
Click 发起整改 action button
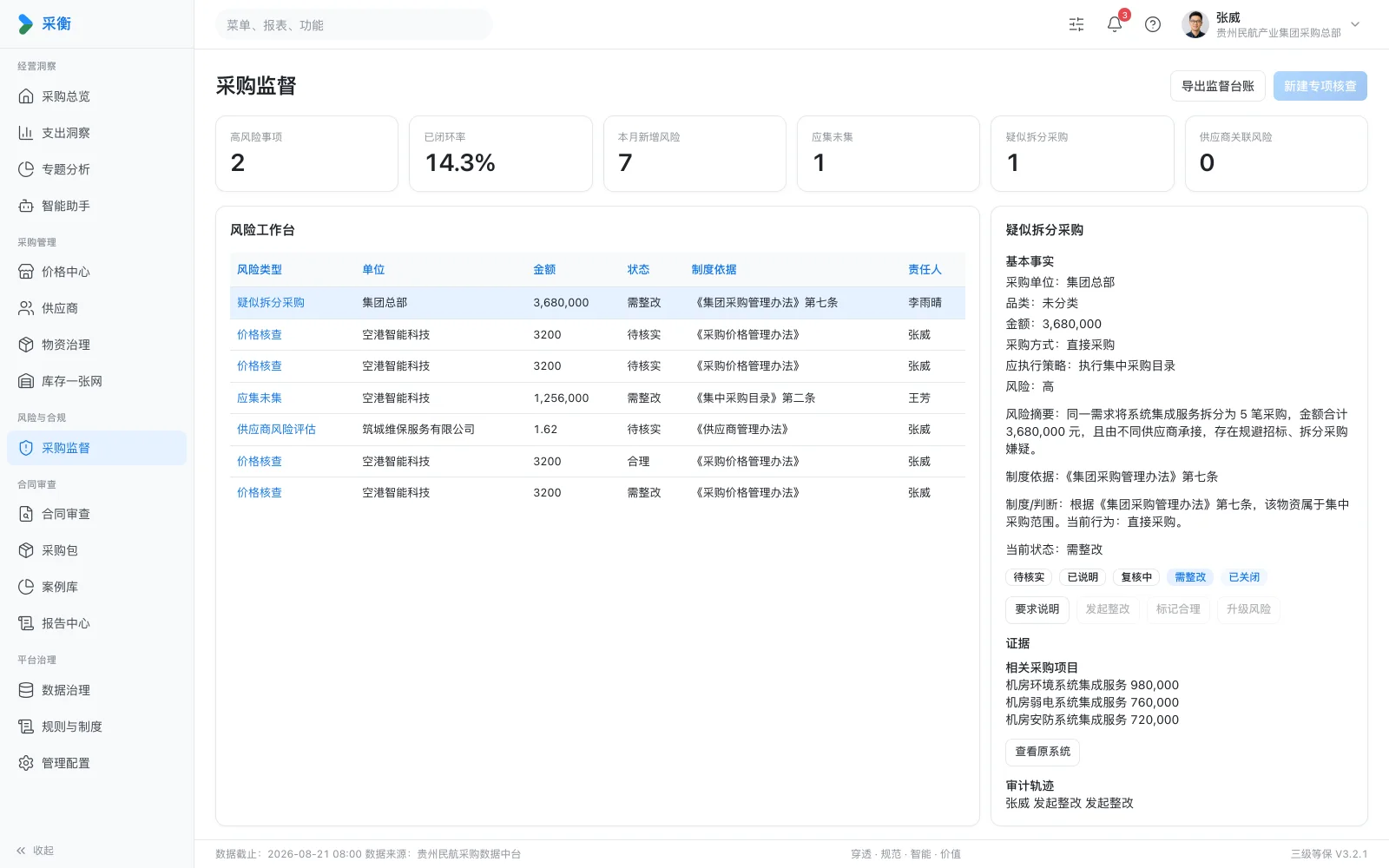1108,609
